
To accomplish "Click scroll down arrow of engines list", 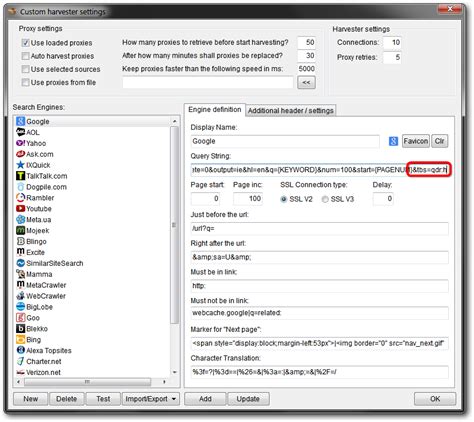I will [x=175, y=372].
